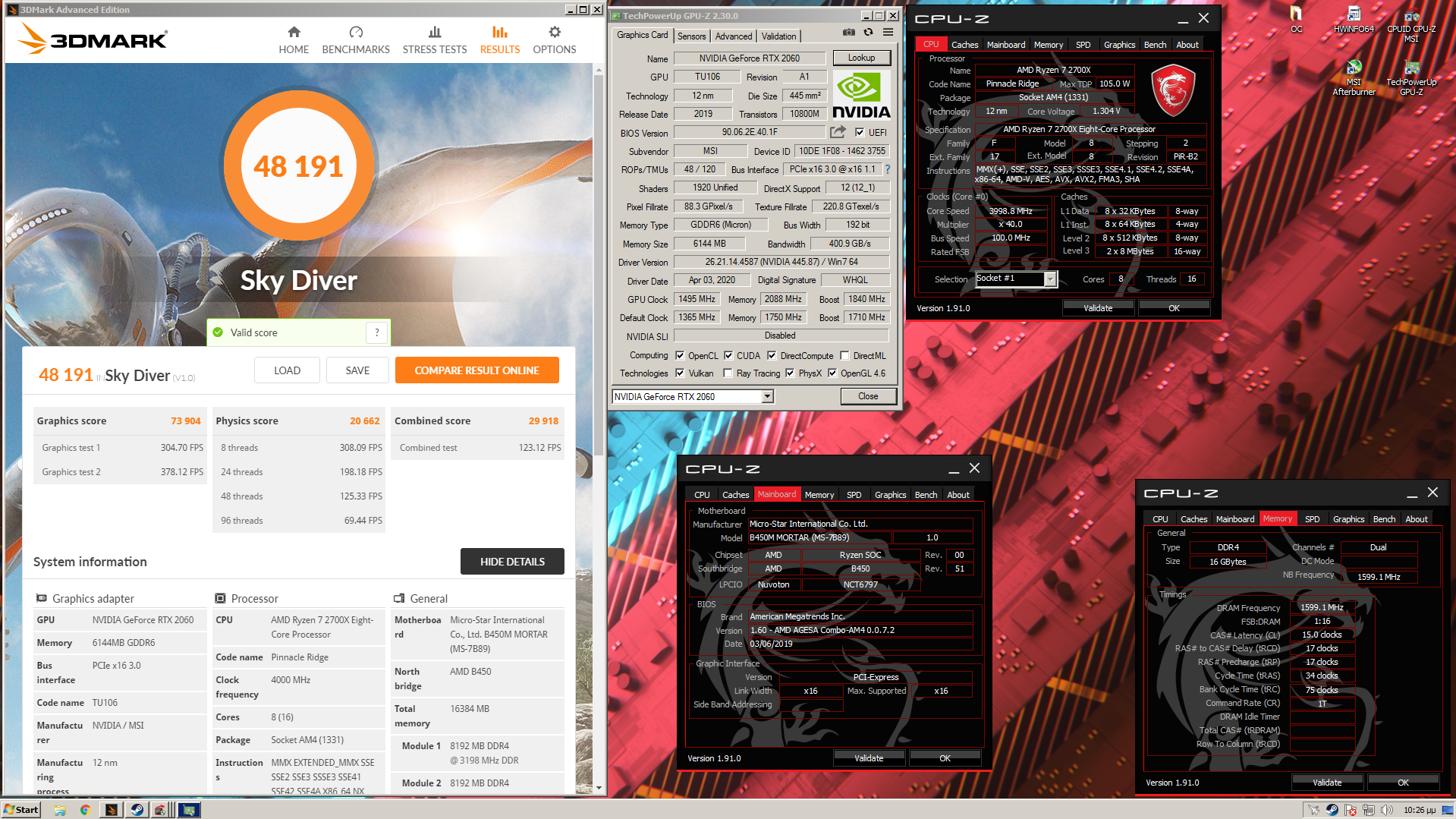Toggle the OpenGL 4.6 checkbox
This screenshot has height=819, width=1456.
[832, 373]
